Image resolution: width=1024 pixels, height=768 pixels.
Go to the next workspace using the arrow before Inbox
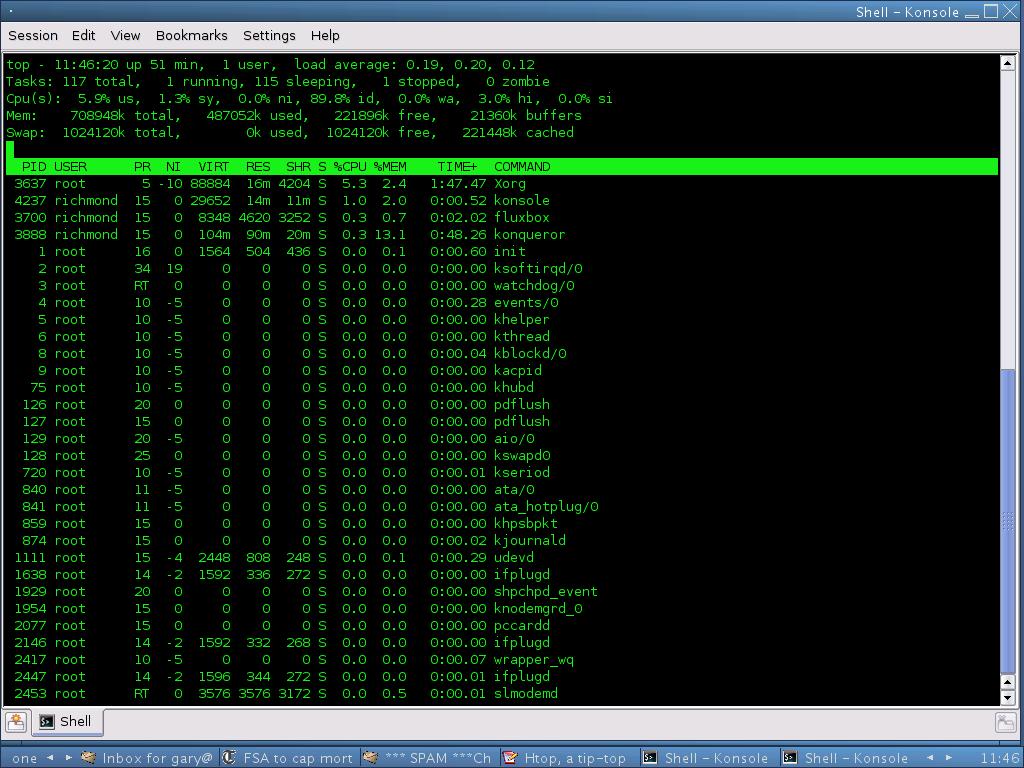tap(67, 758)
